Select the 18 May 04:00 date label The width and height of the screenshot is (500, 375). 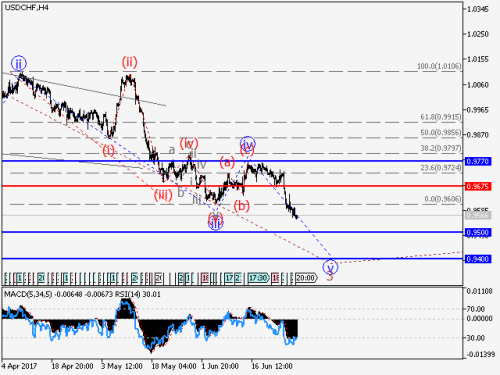coord(174,366)
